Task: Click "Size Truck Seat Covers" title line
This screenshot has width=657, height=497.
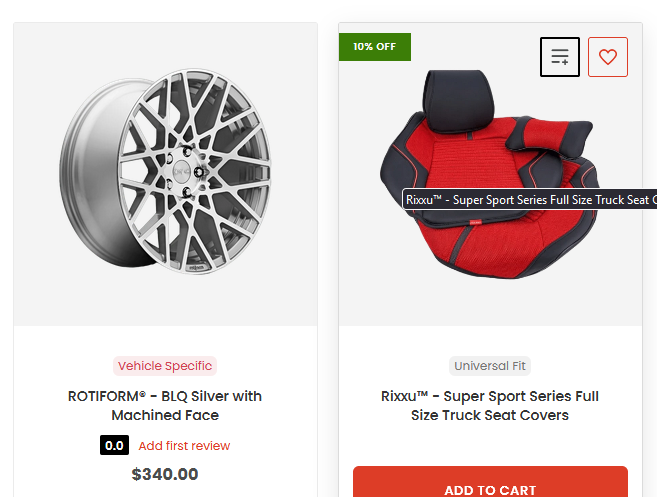Action: tap(490, 415)
